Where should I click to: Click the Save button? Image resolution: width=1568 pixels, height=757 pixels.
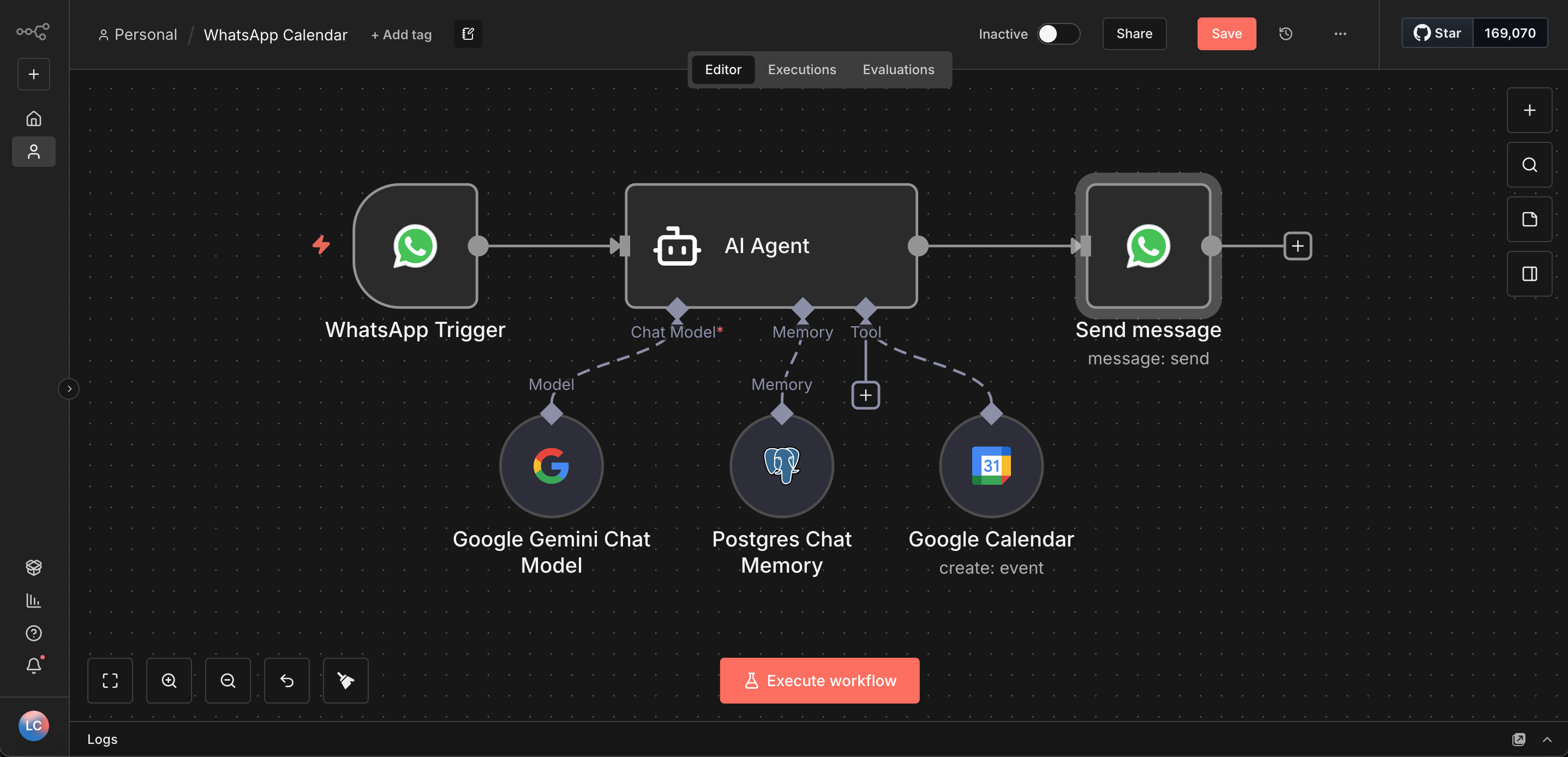1226,34
